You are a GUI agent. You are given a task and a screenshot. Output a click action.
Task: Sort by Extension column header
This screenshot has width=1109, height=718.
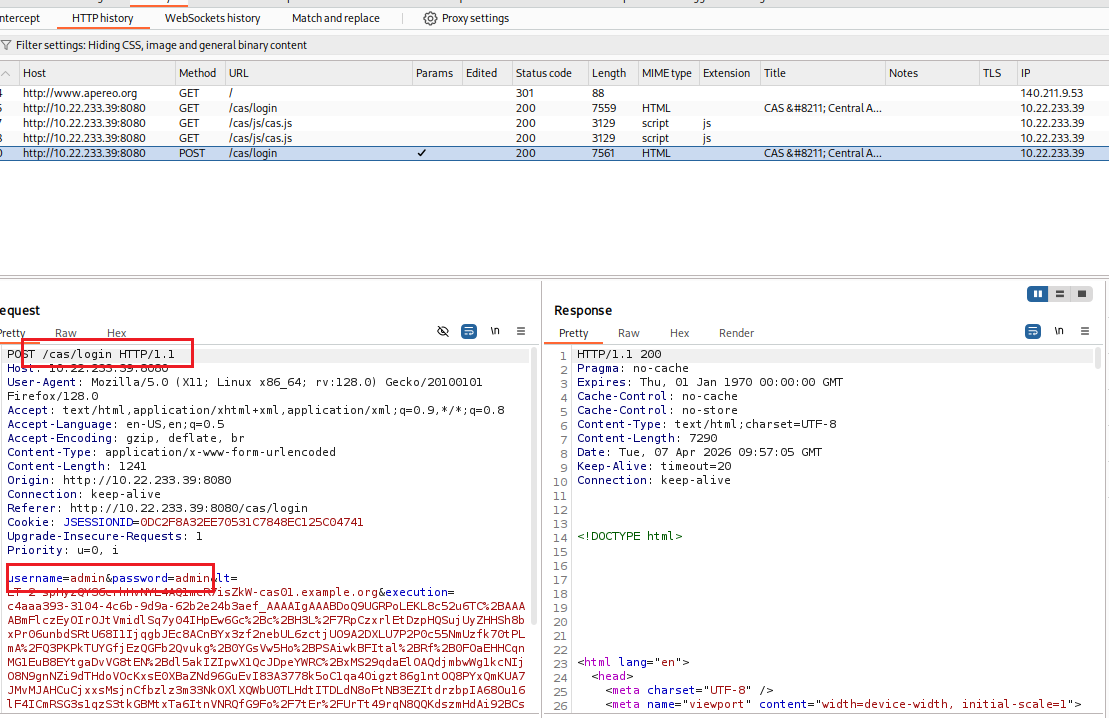(x=729, y=74)
